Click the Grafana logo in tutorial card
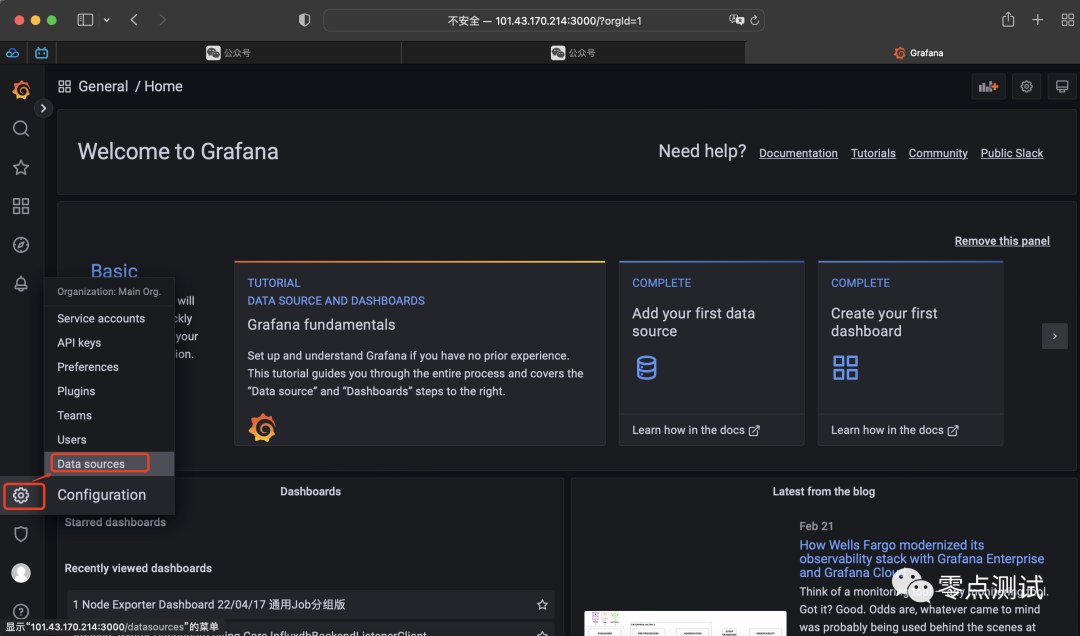 262,427
